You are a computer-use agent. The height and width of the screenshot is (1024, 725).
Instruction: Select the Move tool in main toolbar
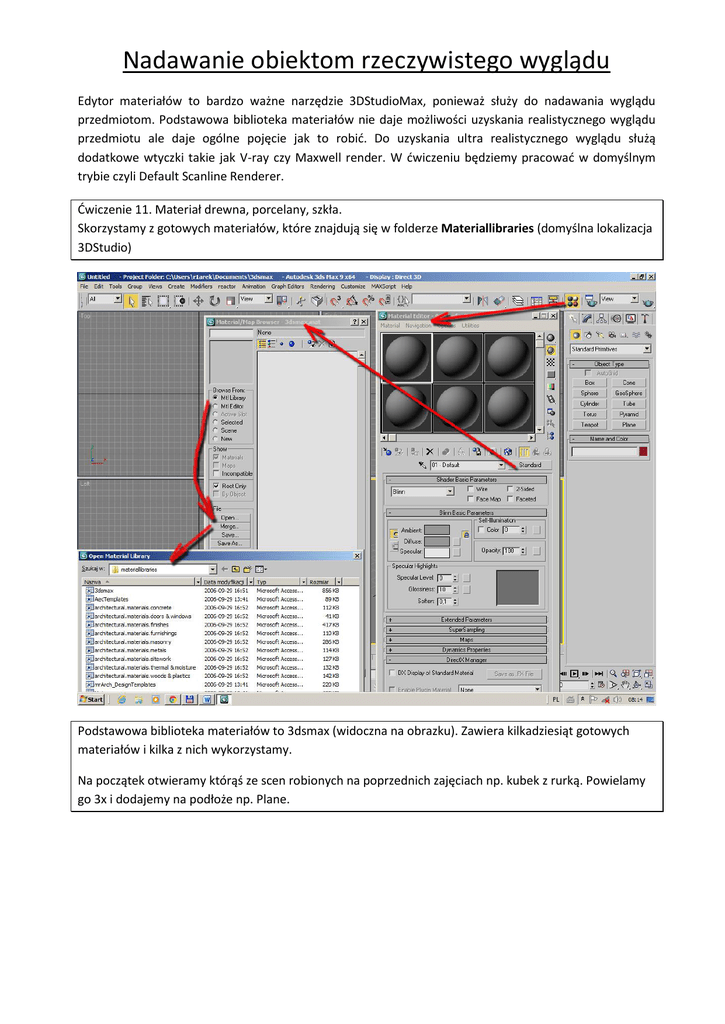point(198,299)
